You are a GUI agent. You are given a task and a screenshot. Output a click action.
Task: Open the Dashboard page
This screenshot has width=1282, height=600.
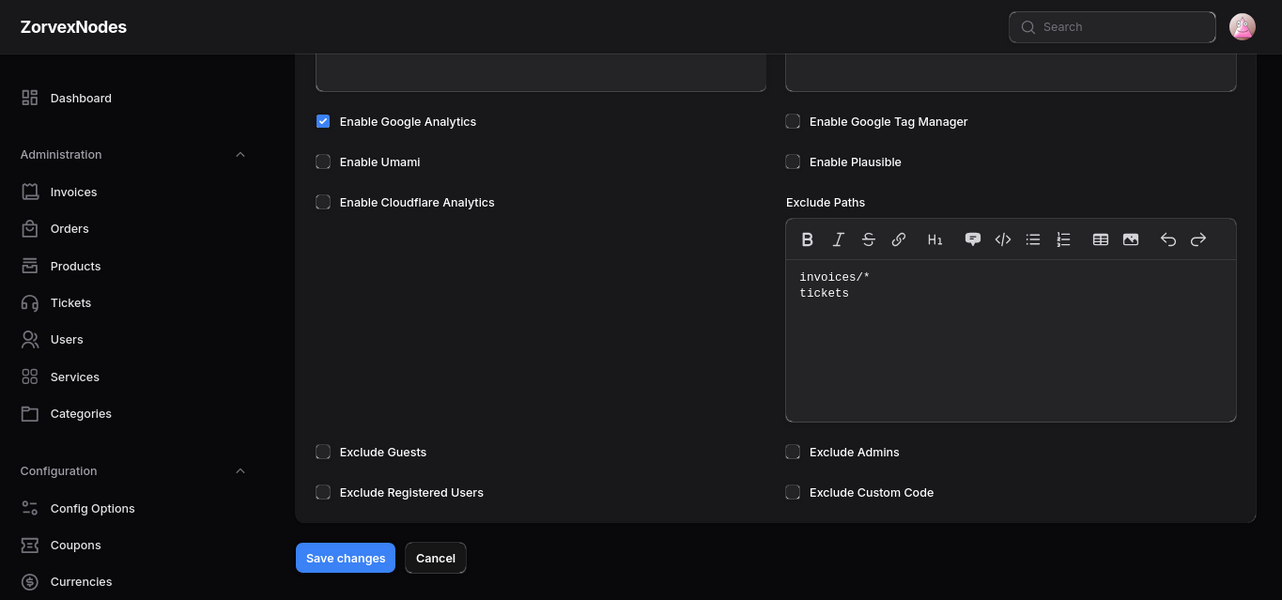point(81,98)
